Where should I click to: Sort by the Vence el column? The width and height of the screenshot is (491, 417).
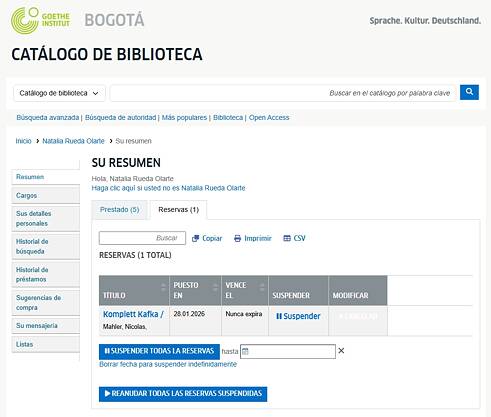pyautogui.click(x=245, y=290)
